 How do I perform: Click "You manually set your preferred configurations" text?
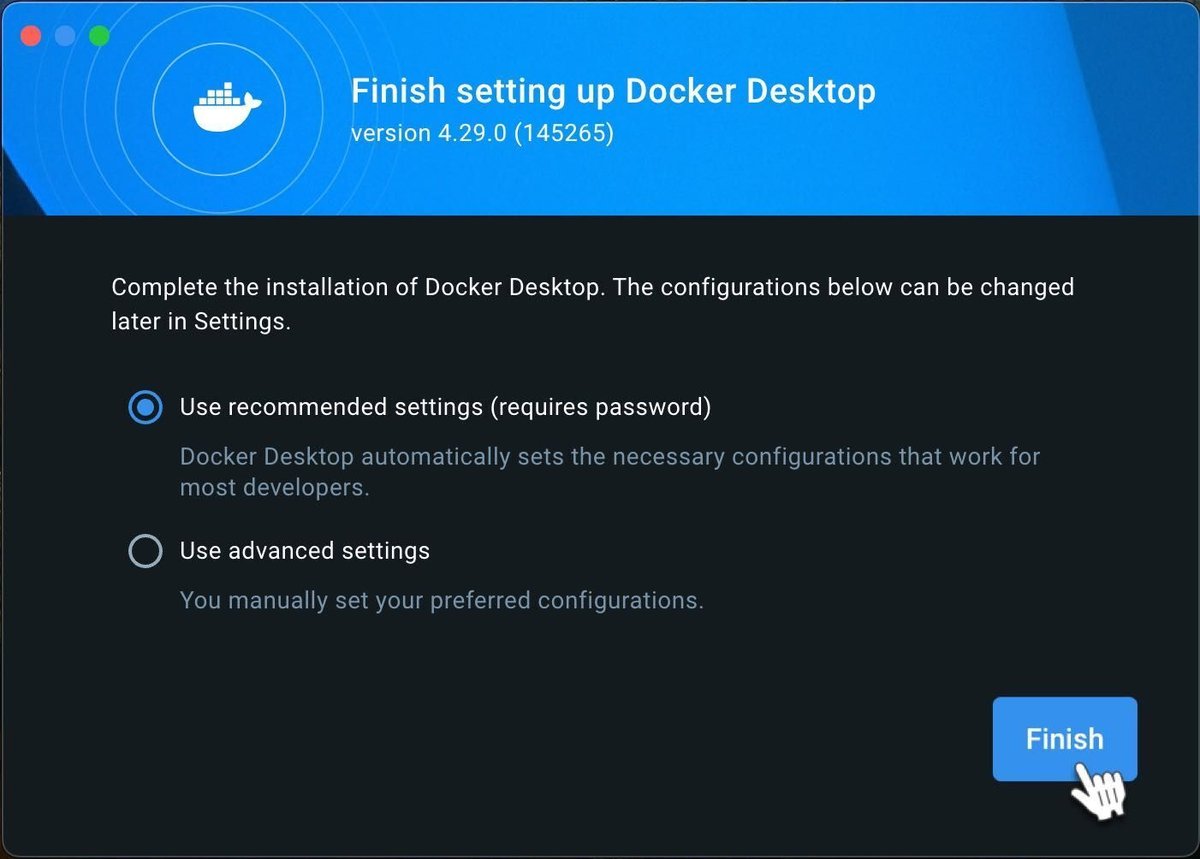click(441, 601)
